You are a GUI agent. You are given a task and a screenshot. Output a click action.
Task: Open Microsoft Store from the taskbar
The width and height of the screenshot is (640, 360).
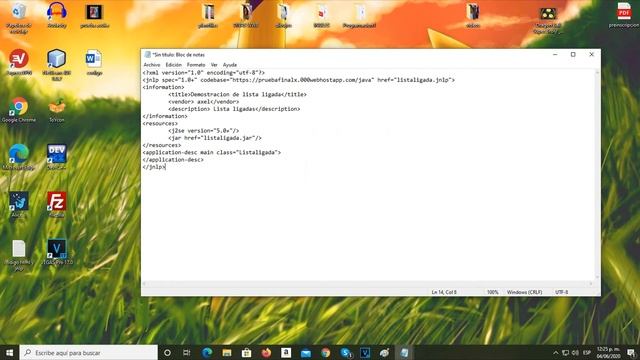click(x=247, y=353)
